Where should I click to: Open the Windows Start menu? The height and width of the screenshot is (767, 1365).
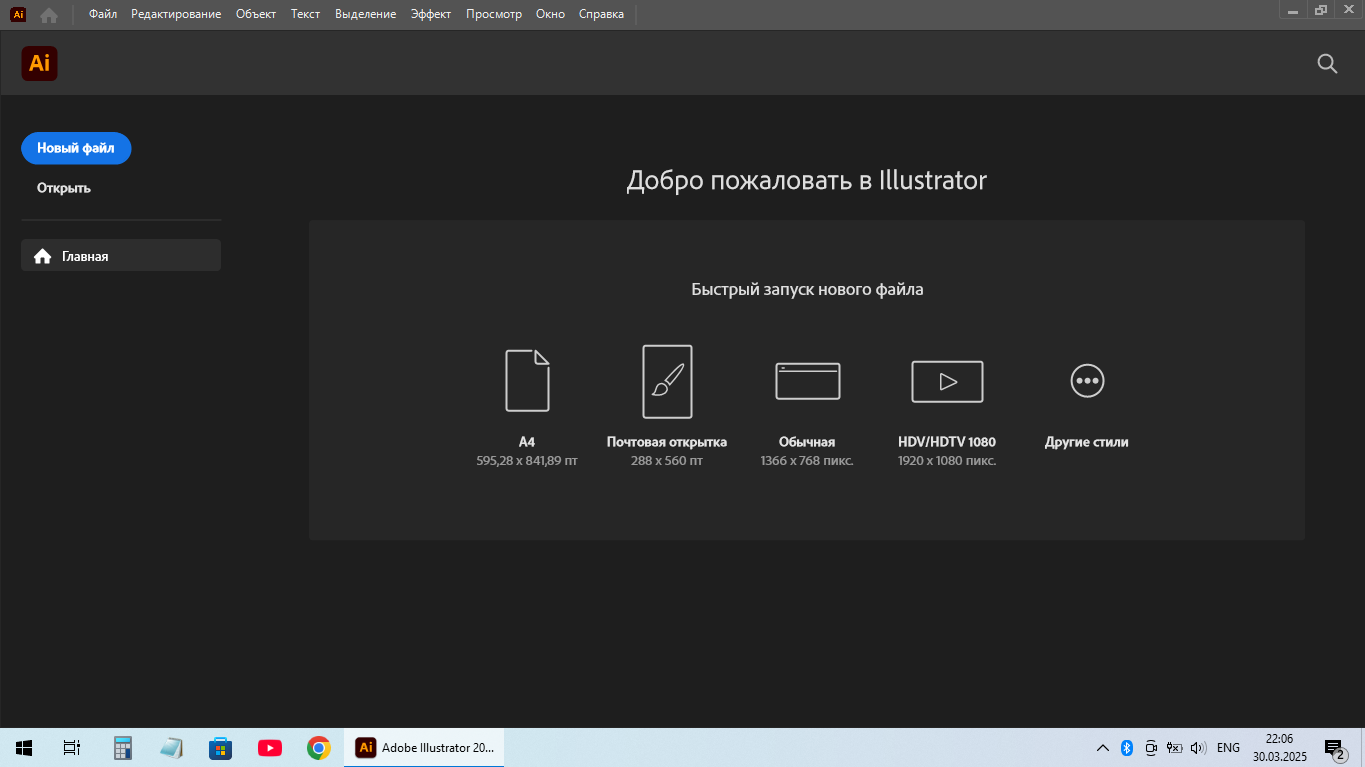pos(24,747)
